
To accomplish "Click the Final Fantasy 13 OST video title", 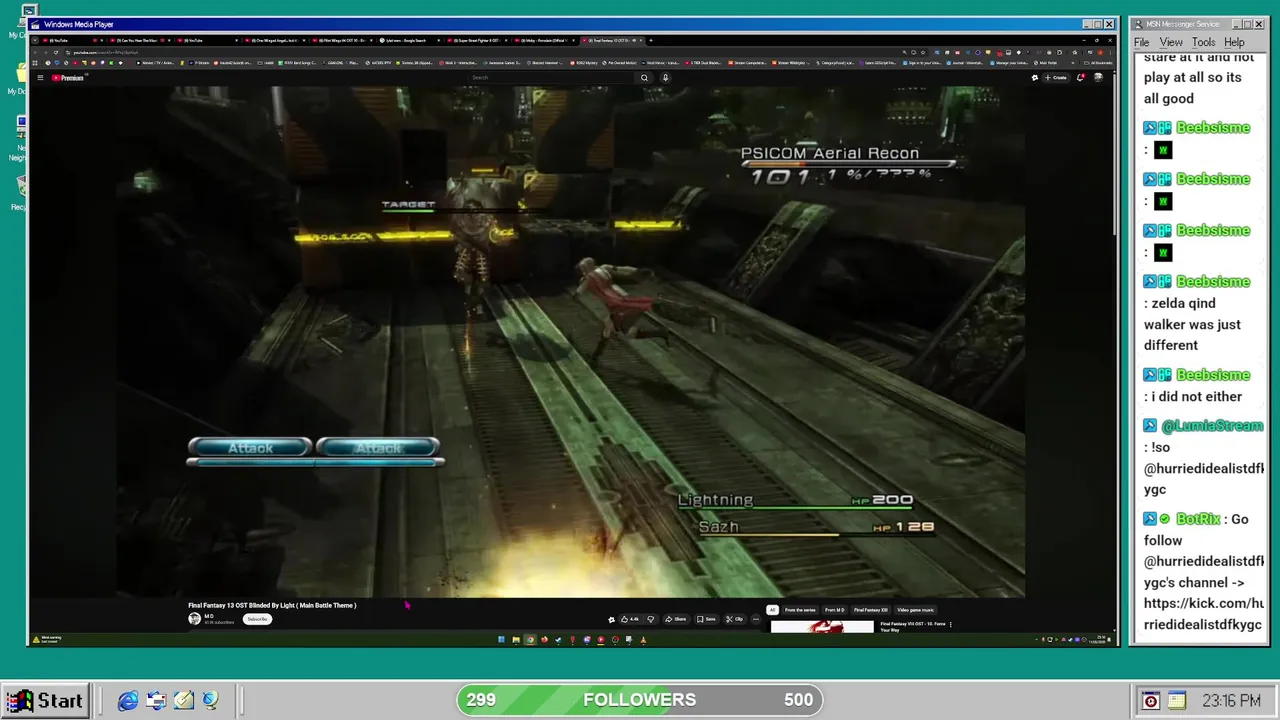I will 272,605.
